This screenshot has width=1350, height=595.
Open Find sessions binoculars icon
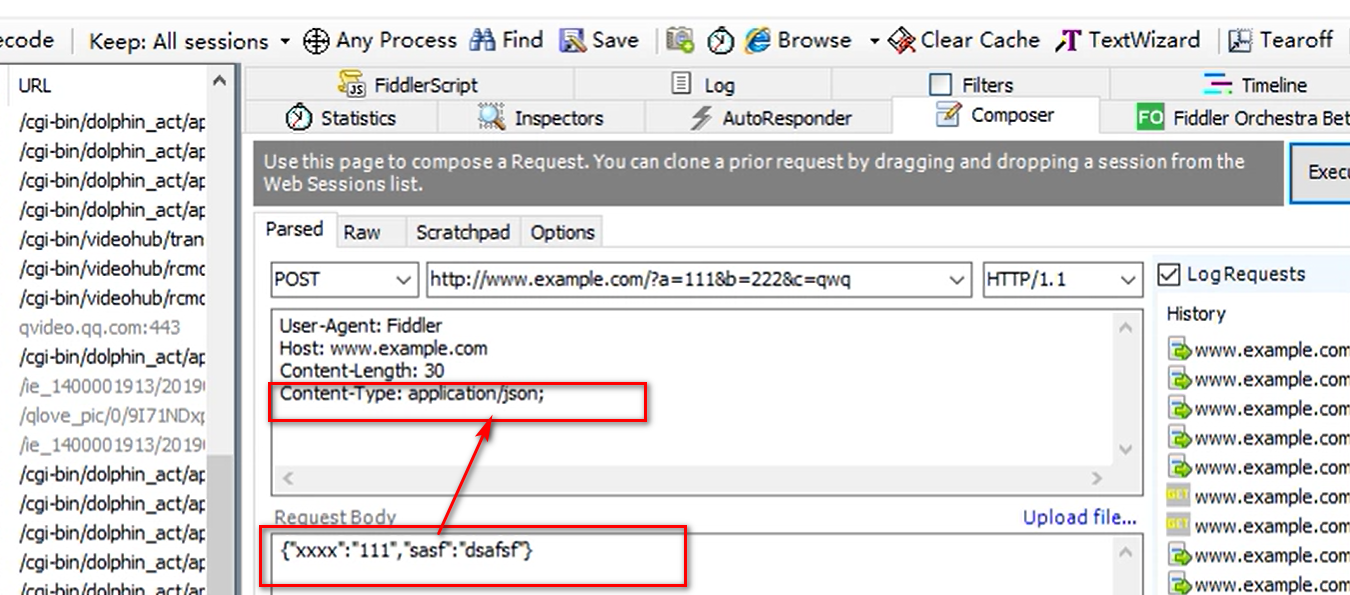click(483, 40)
